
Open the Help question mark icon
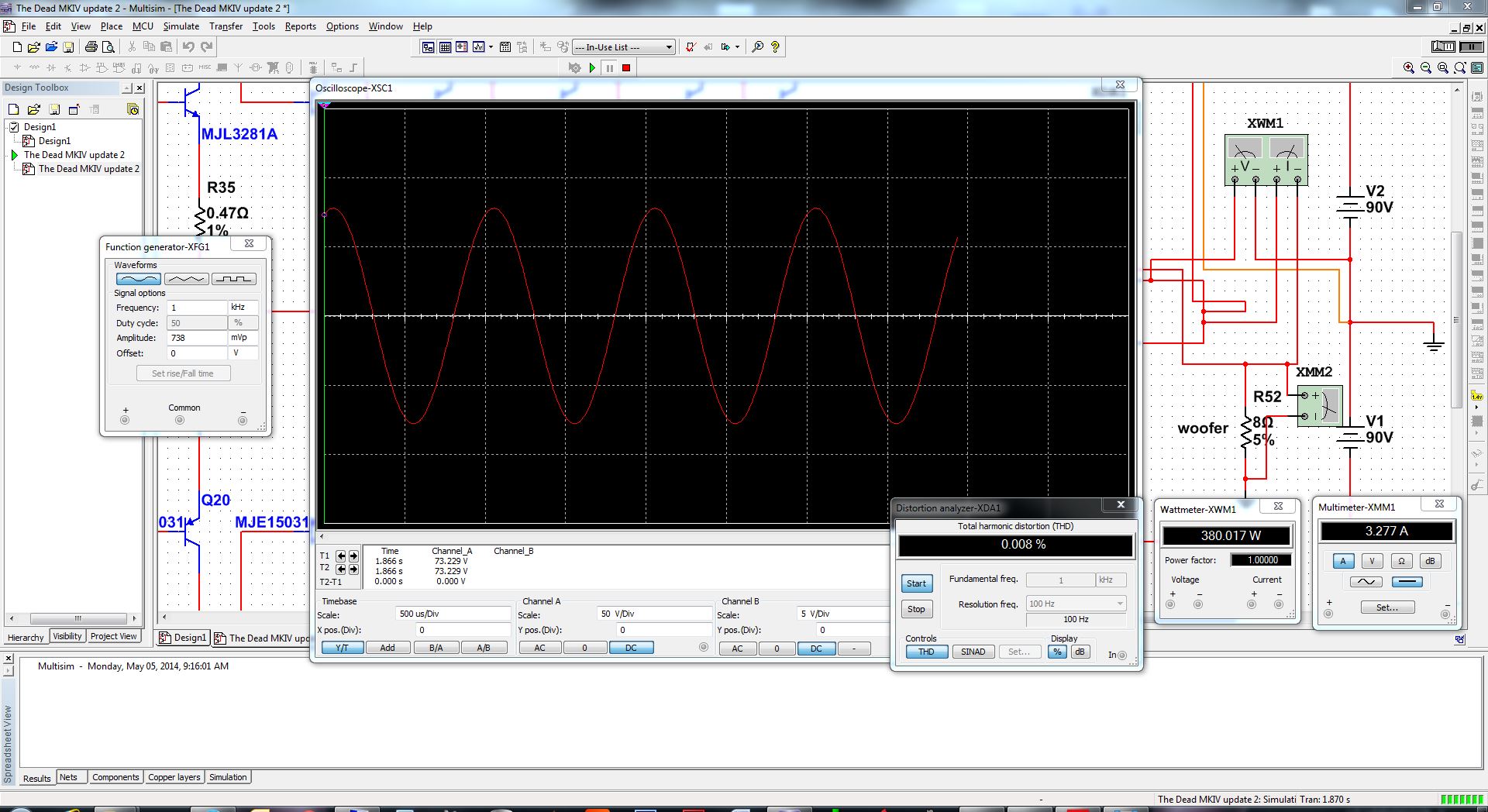coord(775,47)
